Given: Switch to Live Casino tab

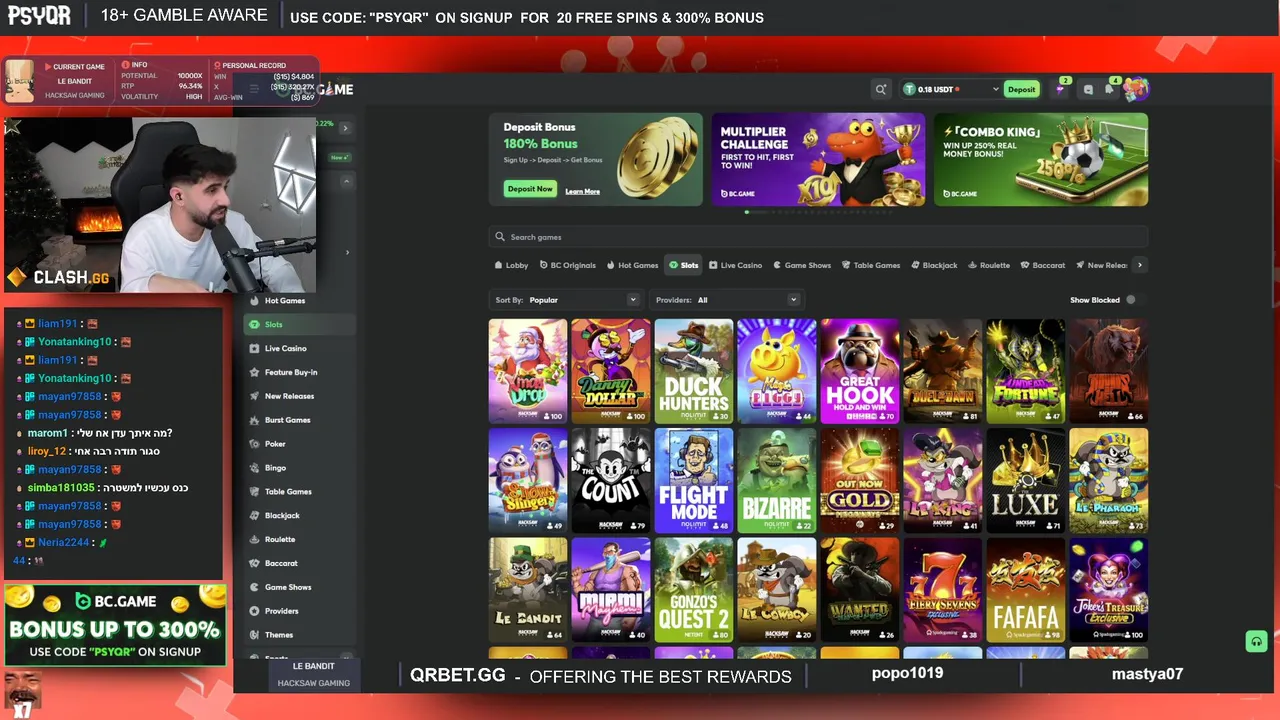Looking at the screenshot, I should (736, 265).
